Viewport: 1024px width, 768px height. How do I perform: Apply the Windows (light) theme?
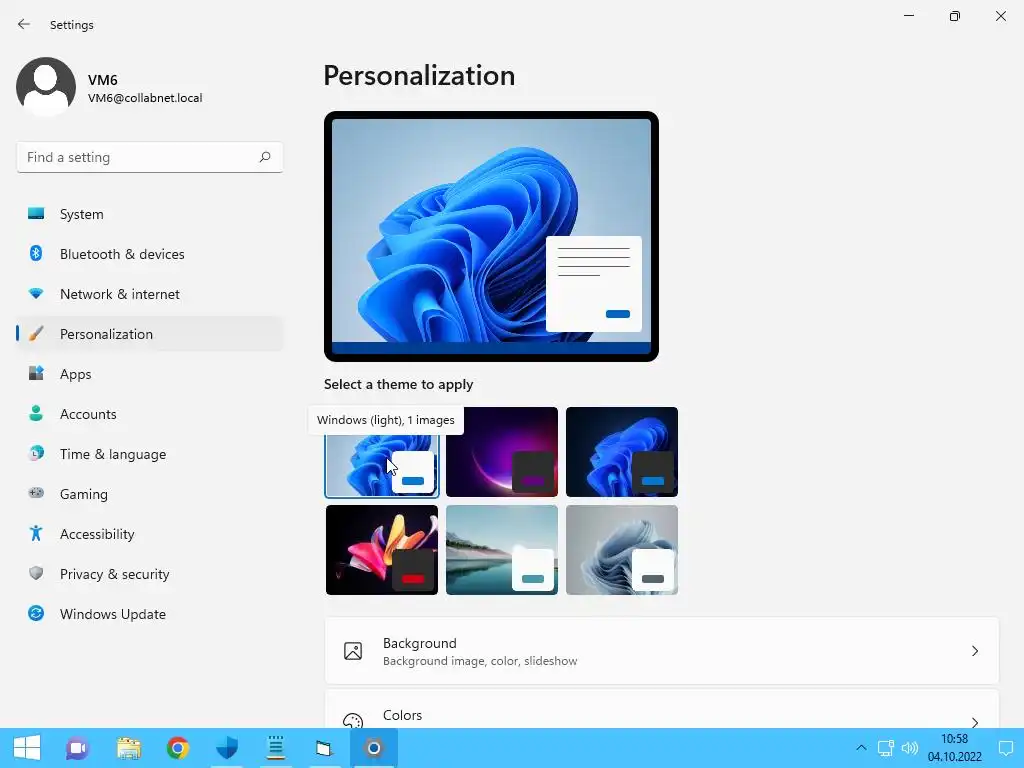click(382, 452)
